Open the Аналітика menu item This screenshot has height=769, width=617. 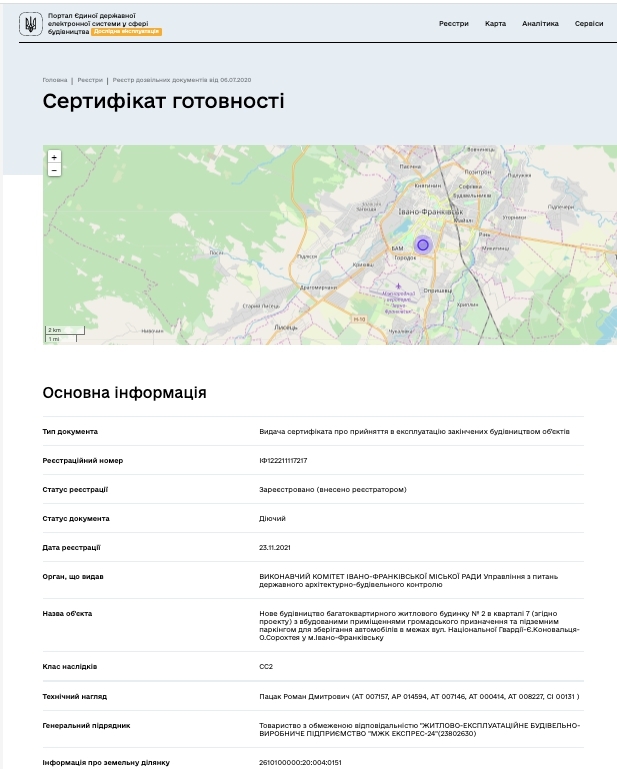coord(540,24)
